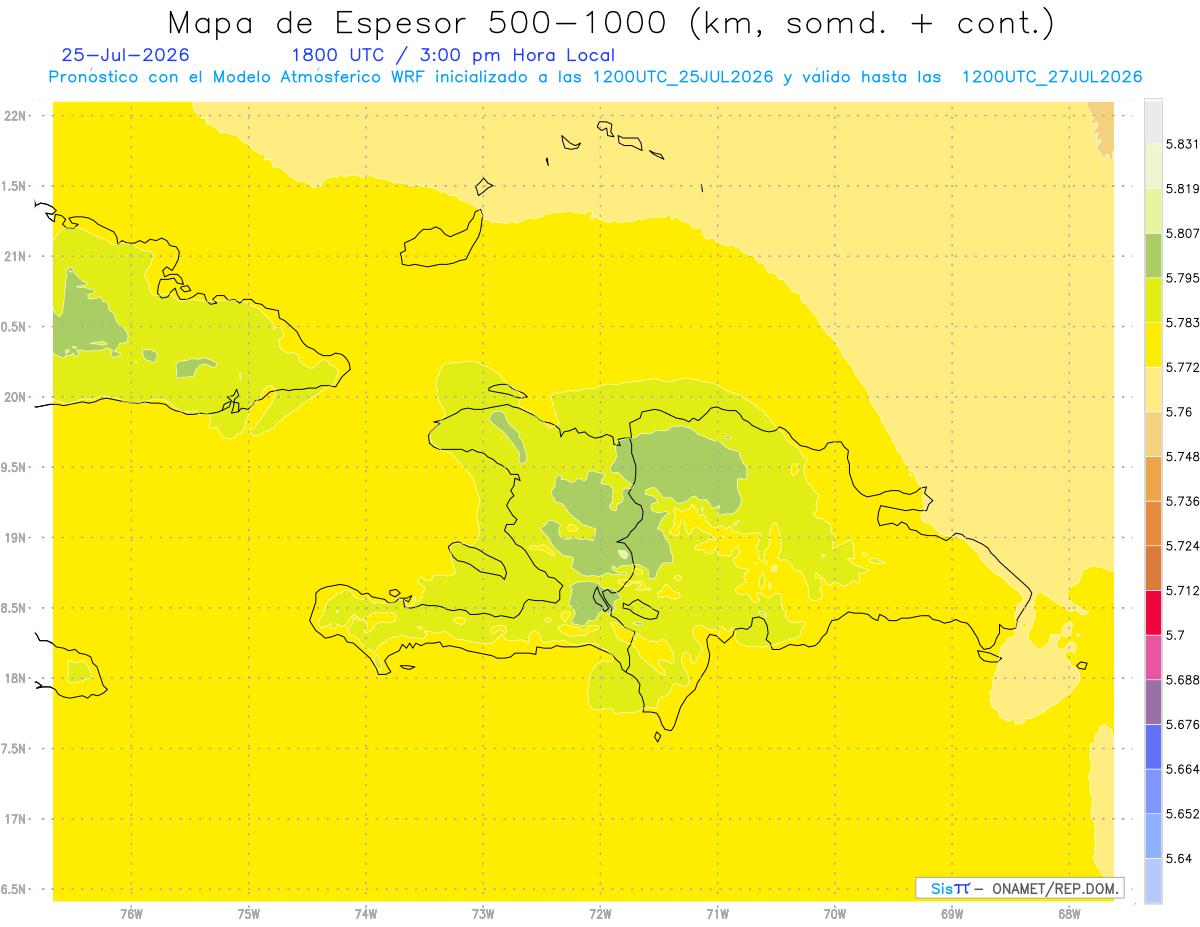The height and width of the screenshot is (927, 1200).
Task: Click the "19N" latitude axis label
Action: (15, 538)
